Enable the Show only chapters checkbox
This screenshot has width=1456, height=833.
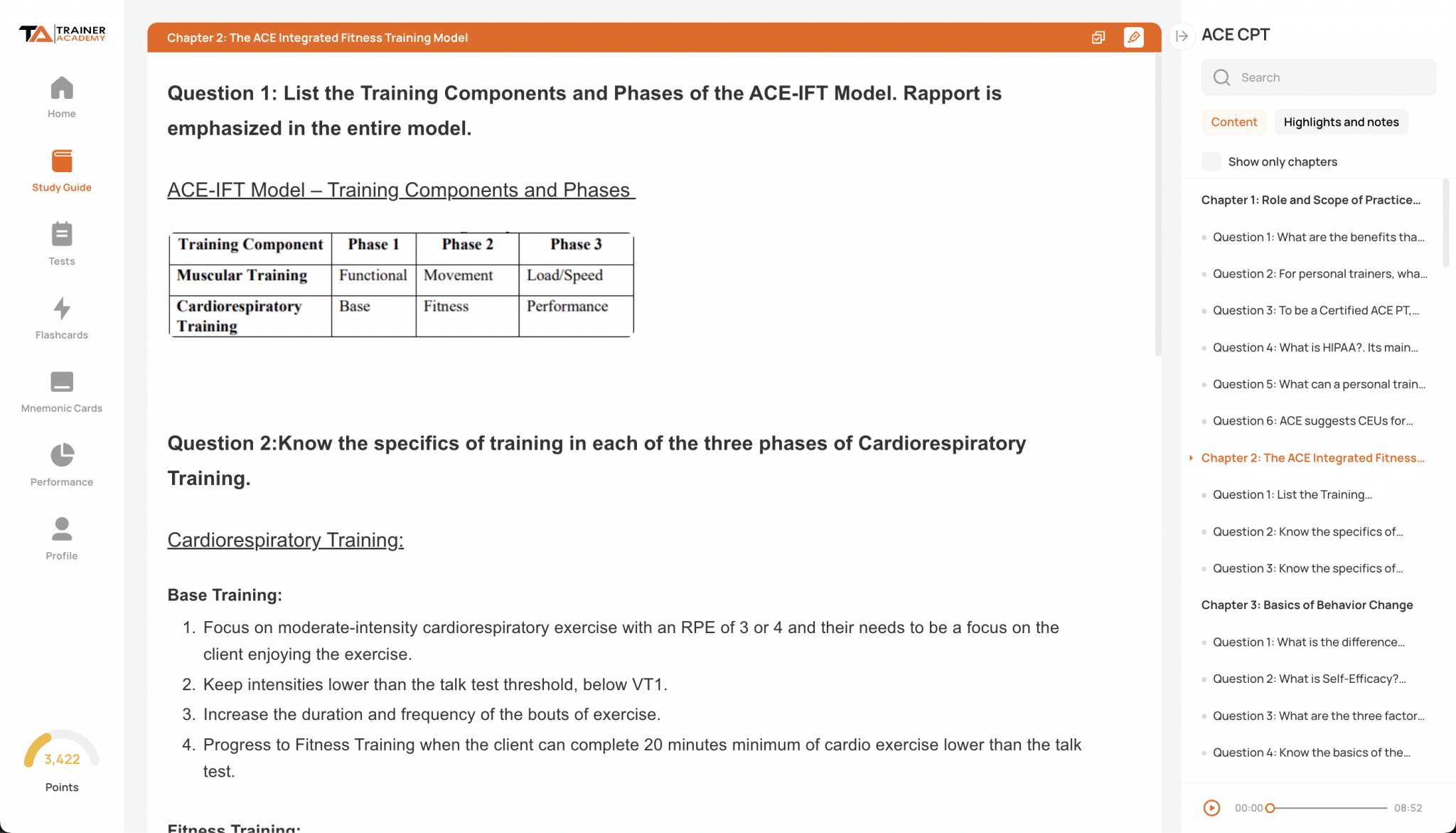[x=1211, y=161]
